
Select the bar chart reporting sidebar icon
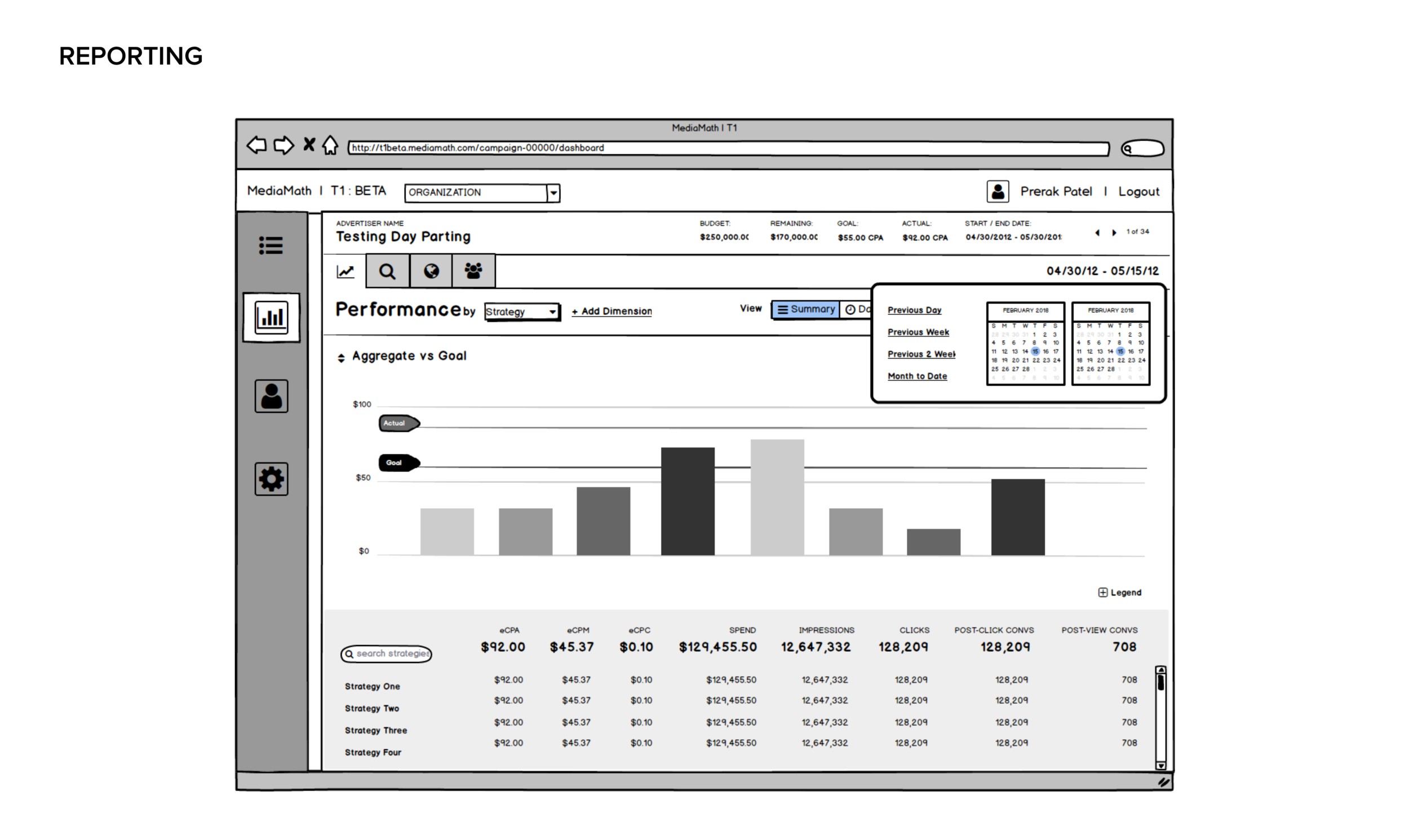pyautogui.click(x=271, y=318)
